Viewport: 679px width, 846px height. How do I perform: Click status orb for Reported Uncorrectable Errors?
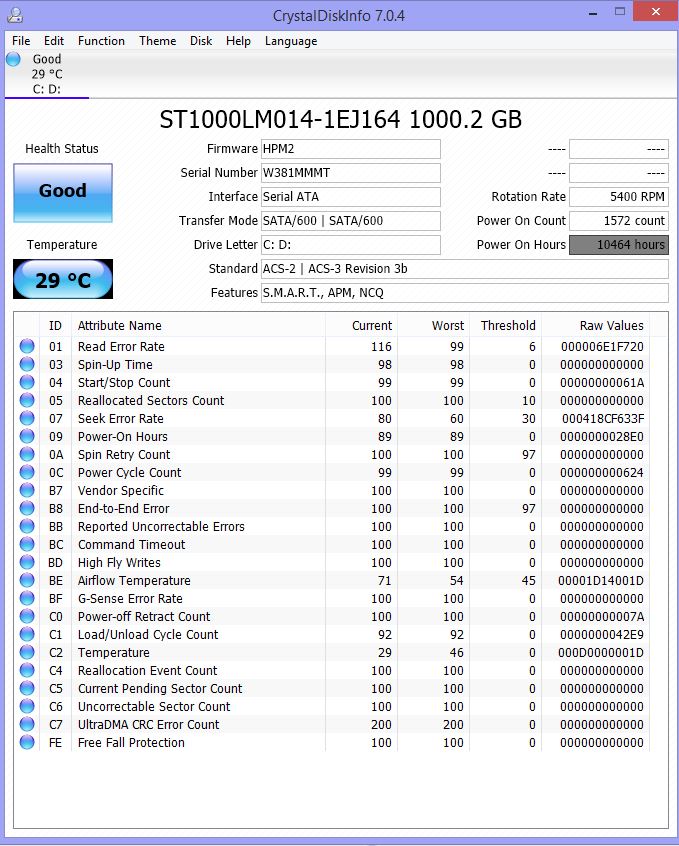(27, 526)
